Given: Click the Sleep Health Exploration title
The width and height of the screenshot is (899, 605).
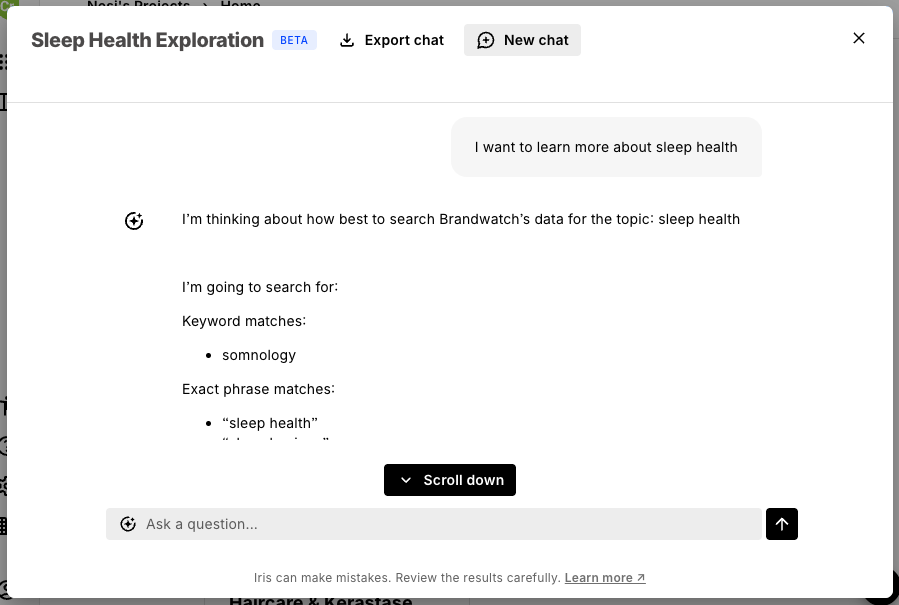Looking at the screenshot, I should point(147,40).
